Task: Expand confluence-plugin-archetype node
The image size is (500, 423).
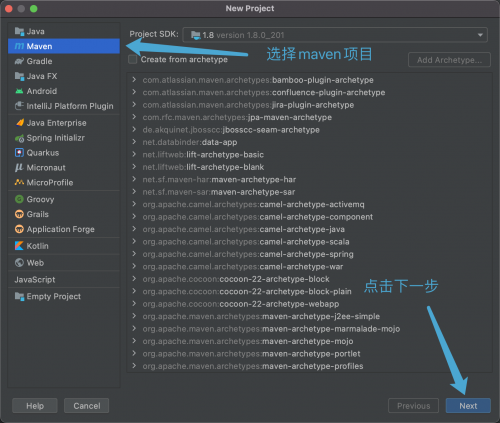Action: (x=134, y=92)
